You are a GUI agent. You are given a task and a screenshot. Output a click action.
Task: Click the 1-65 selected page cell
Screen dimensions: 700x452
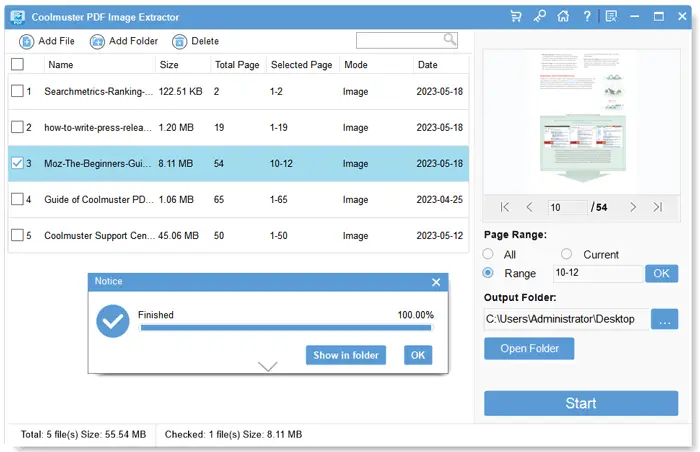pyautogui.click(x=279, y=200)
